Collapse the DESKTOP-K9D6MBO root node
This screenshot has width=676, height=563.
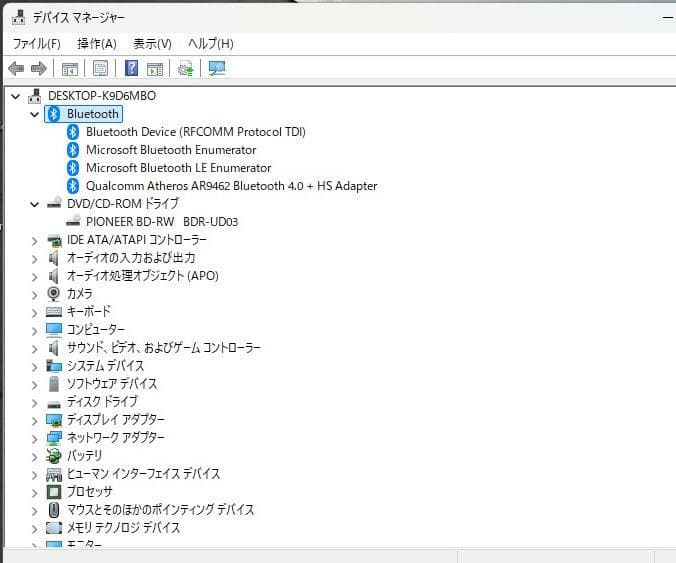tap(16, 96)
